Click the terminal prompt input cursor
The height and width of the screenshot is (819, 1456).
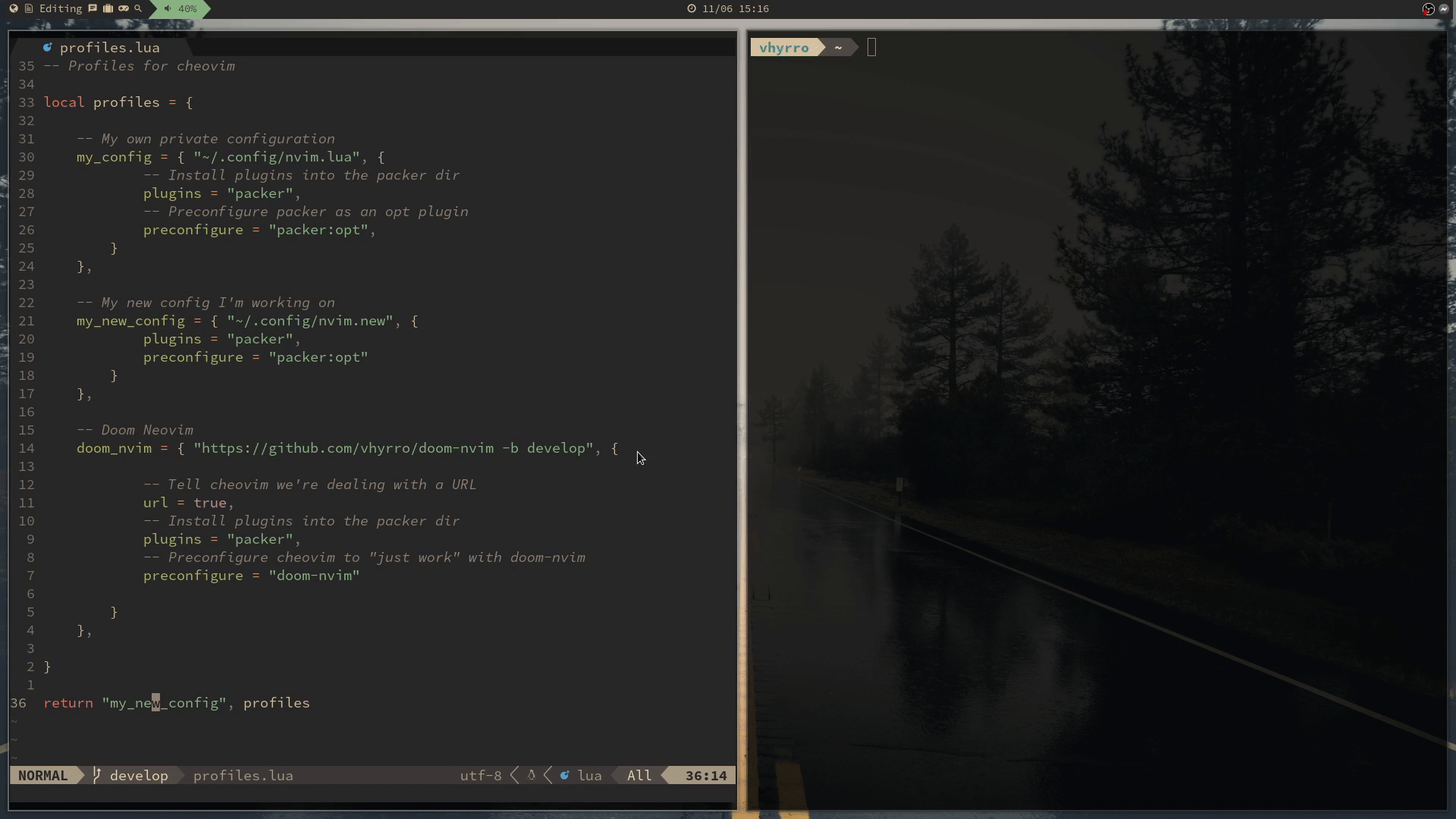[x=871, y=48]
